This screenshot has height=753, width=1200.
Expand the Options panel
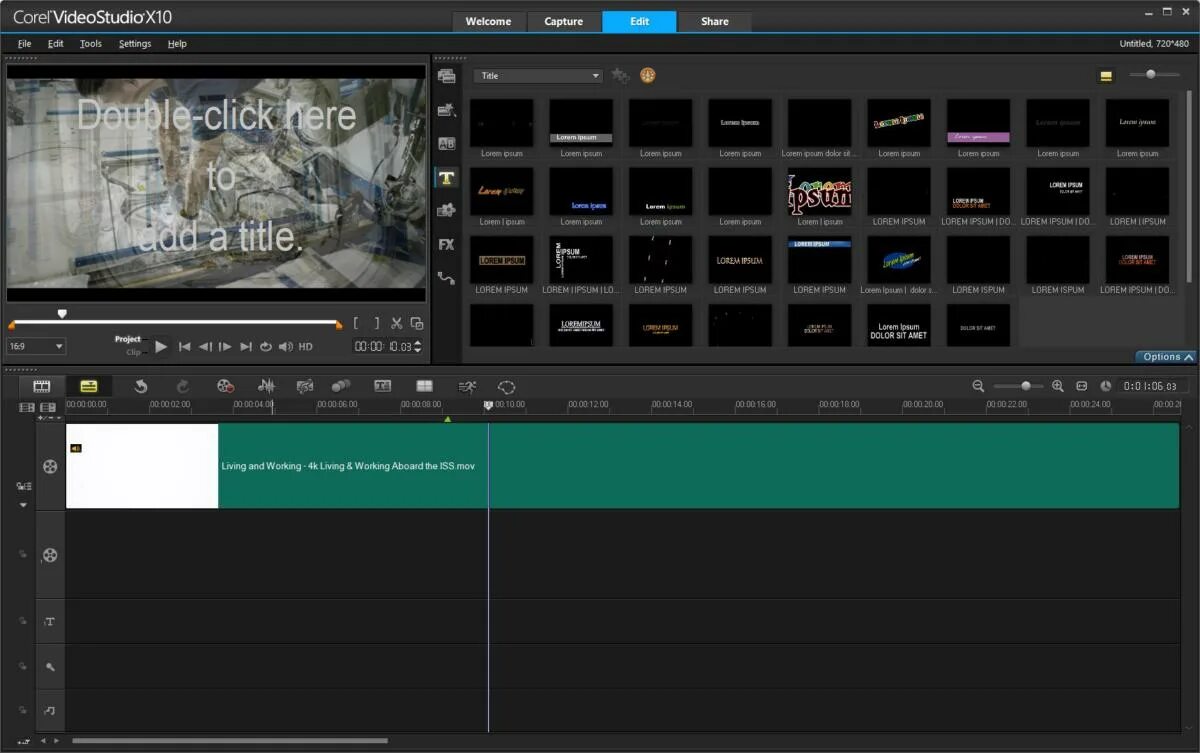pos(1166,357)
